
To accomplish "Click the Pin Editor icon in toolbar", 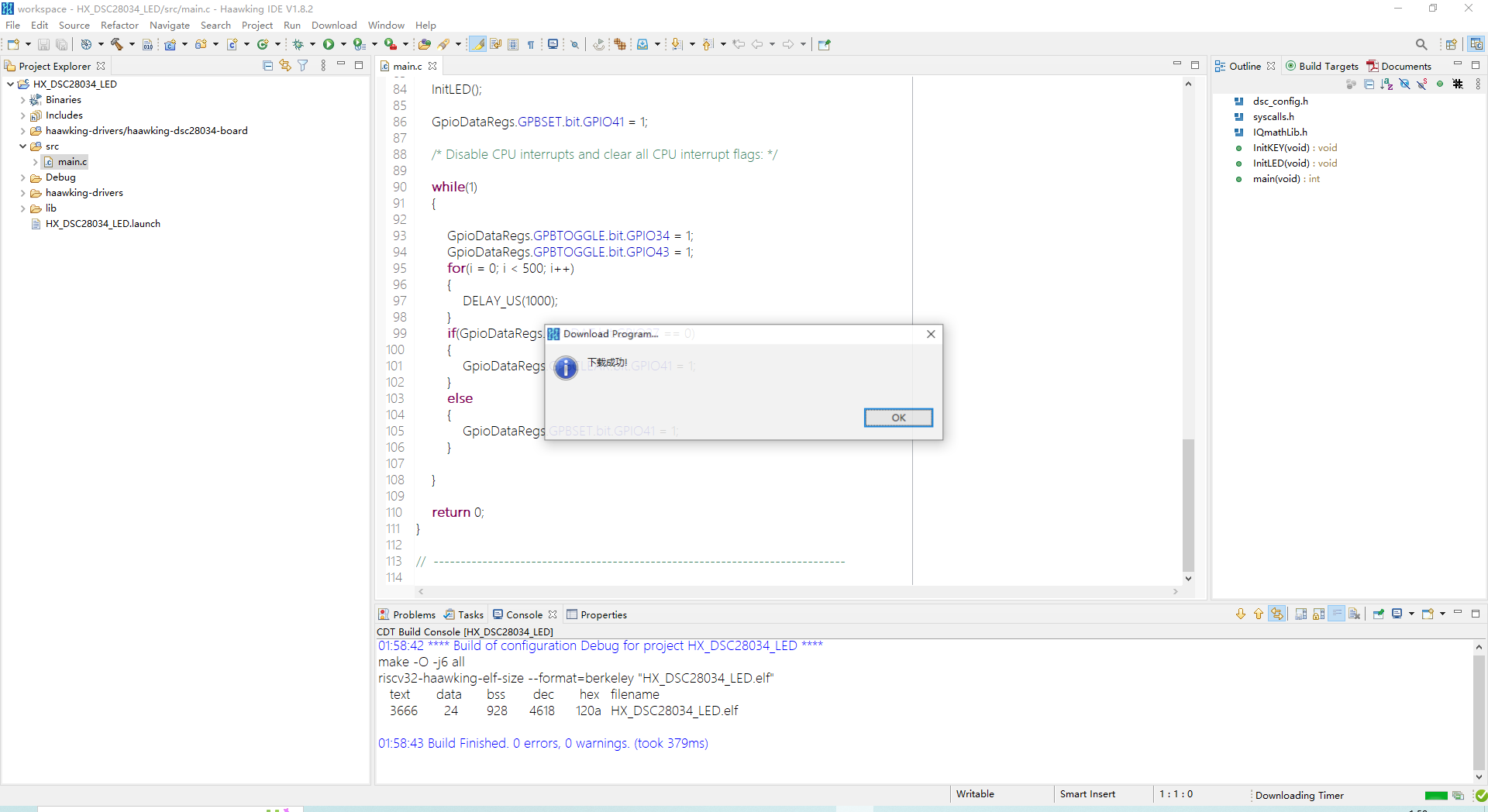I will 824,44.
